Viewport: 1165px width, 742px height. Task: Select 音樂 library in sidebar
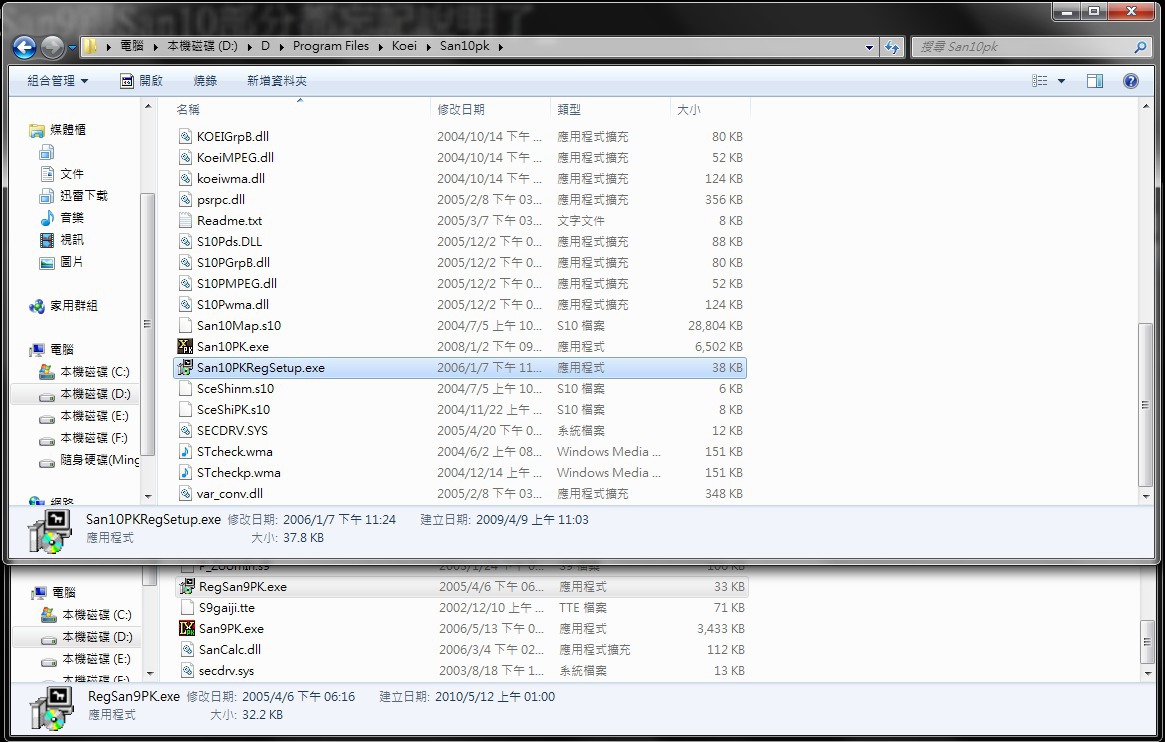pyautogui.click(x=62, y=218)
